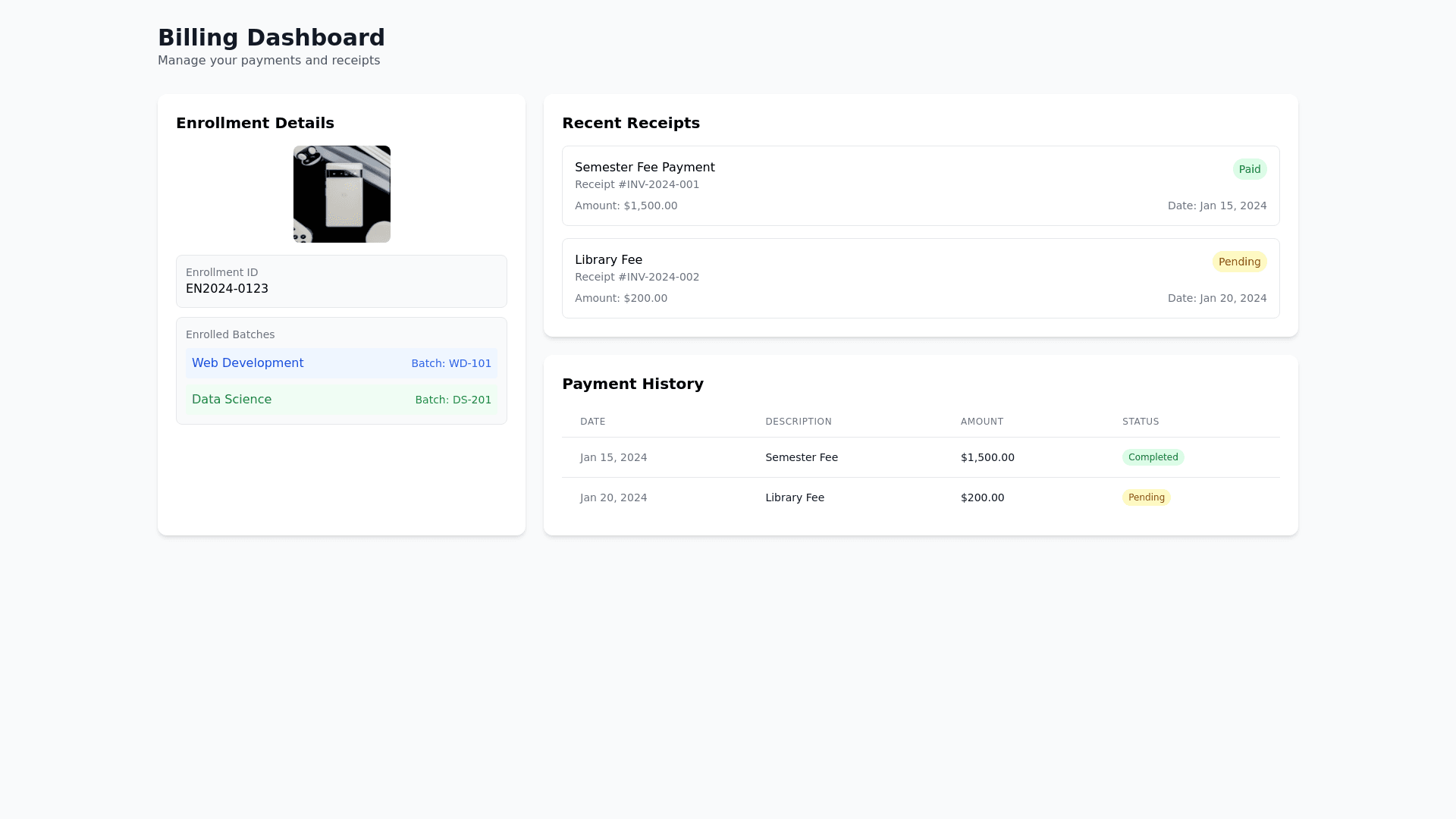Click the STATUS column header
Screen dimensions: 1456x819
pos(1140,422)
